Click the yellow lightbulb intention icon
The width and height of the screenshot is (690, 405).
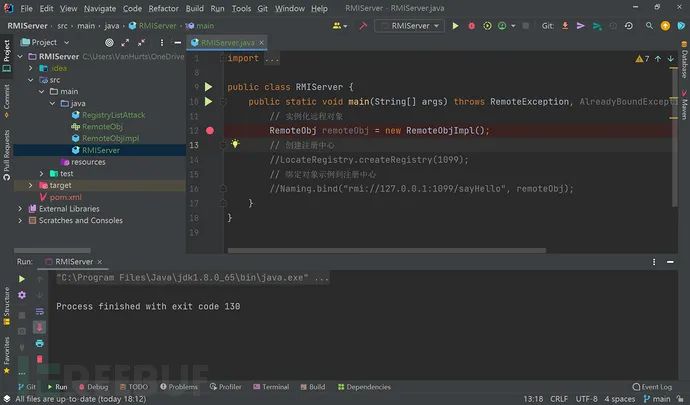[x=235, y=144]
